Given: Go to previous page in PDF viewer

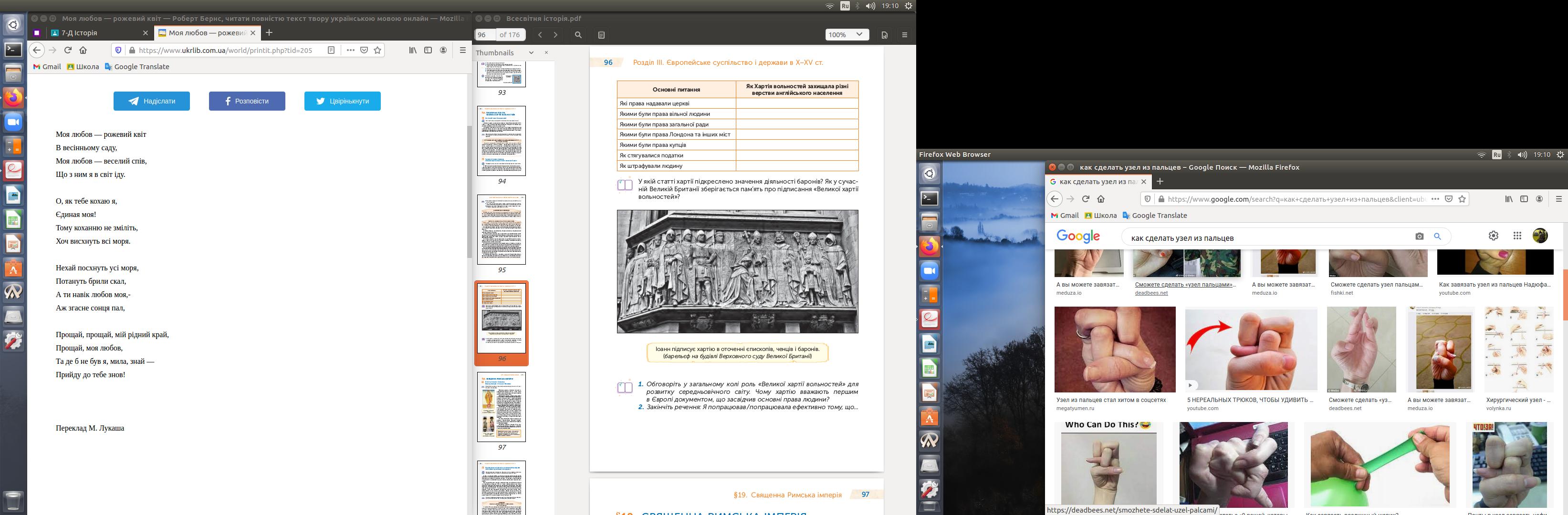Looking at the screenshot, I should coord(540,35).
